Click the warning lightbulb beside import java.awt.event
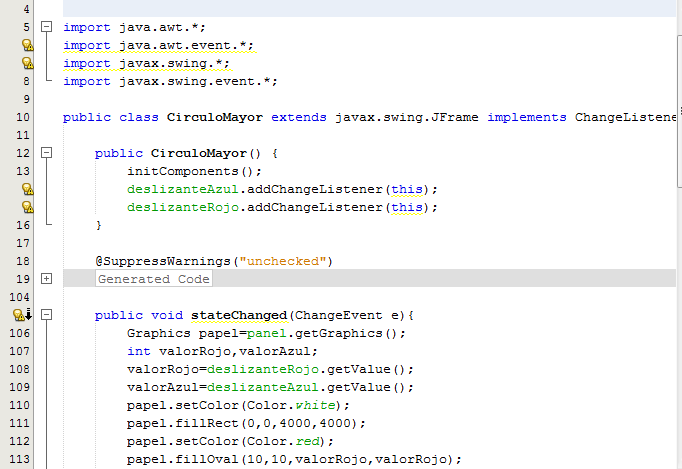The image size is (682, 469). coord(27,45)
